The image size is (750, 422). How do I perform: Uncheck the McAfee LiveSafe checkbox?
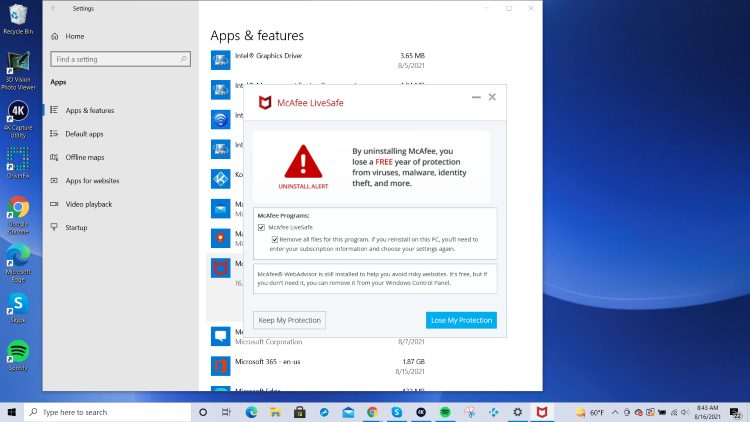point(261,227)
